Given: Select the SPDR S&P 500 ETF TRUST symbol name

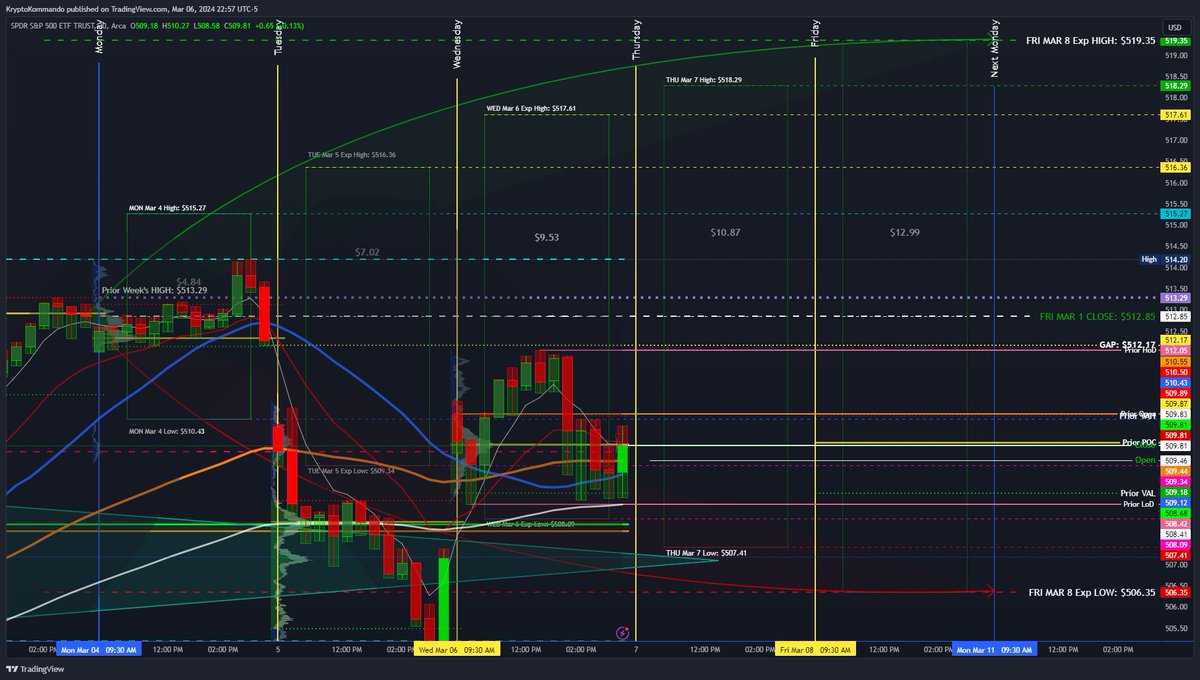Looking at the screenshot, I should click(x=55, y=27).
